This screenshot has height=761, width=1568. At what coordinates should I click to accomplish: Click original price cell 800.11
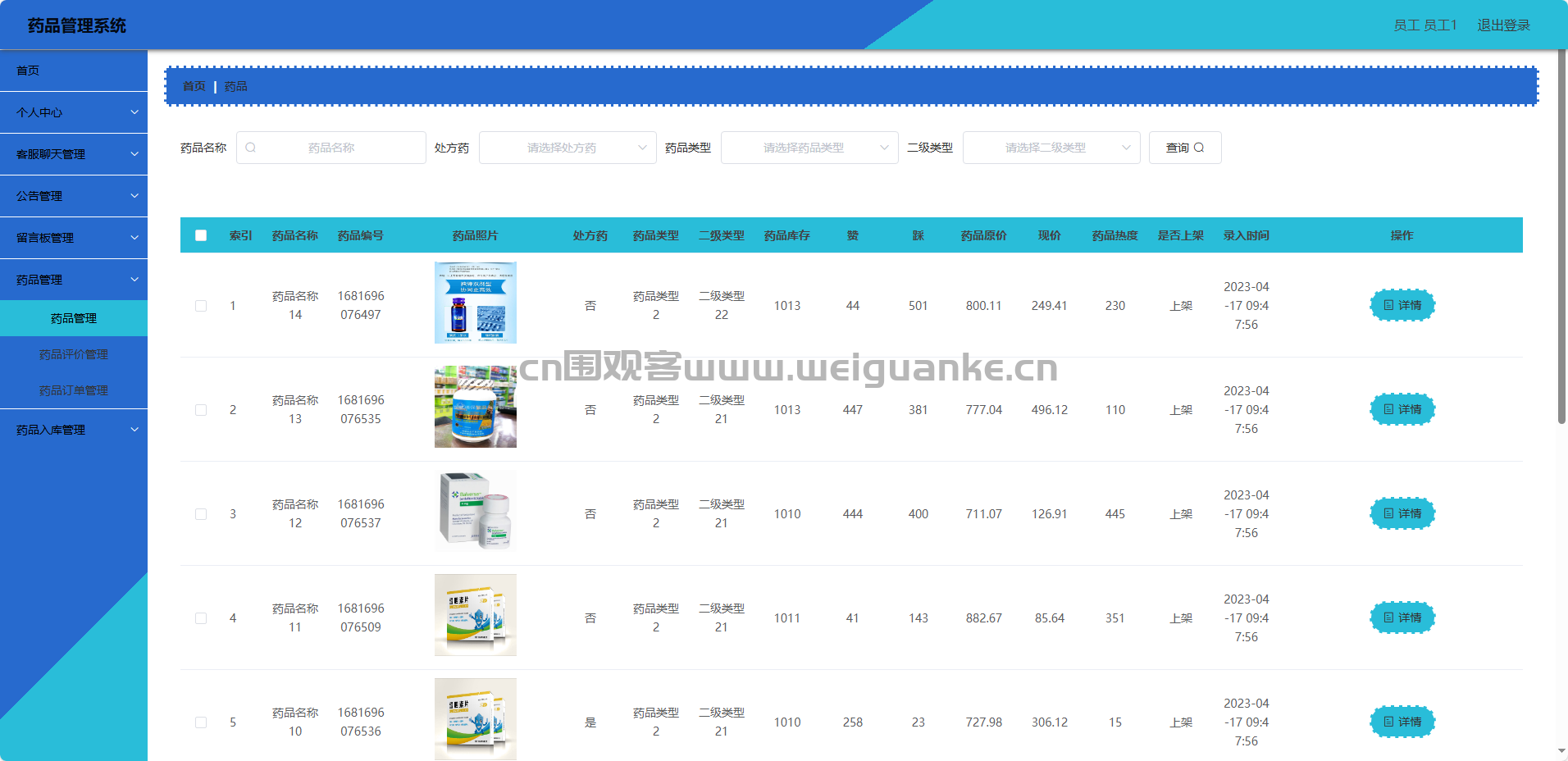(984, 306)
